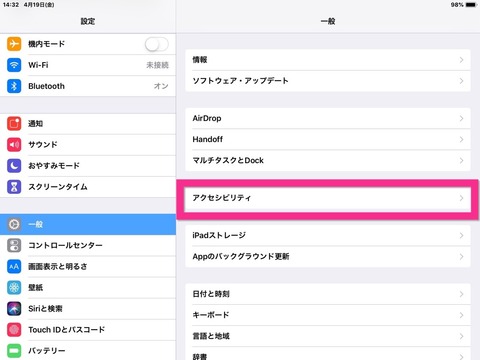Image resolution: width=480 pixels, height=360 pixels.
Task: Open chevron on AirDrop row
Action: [461, 118]
